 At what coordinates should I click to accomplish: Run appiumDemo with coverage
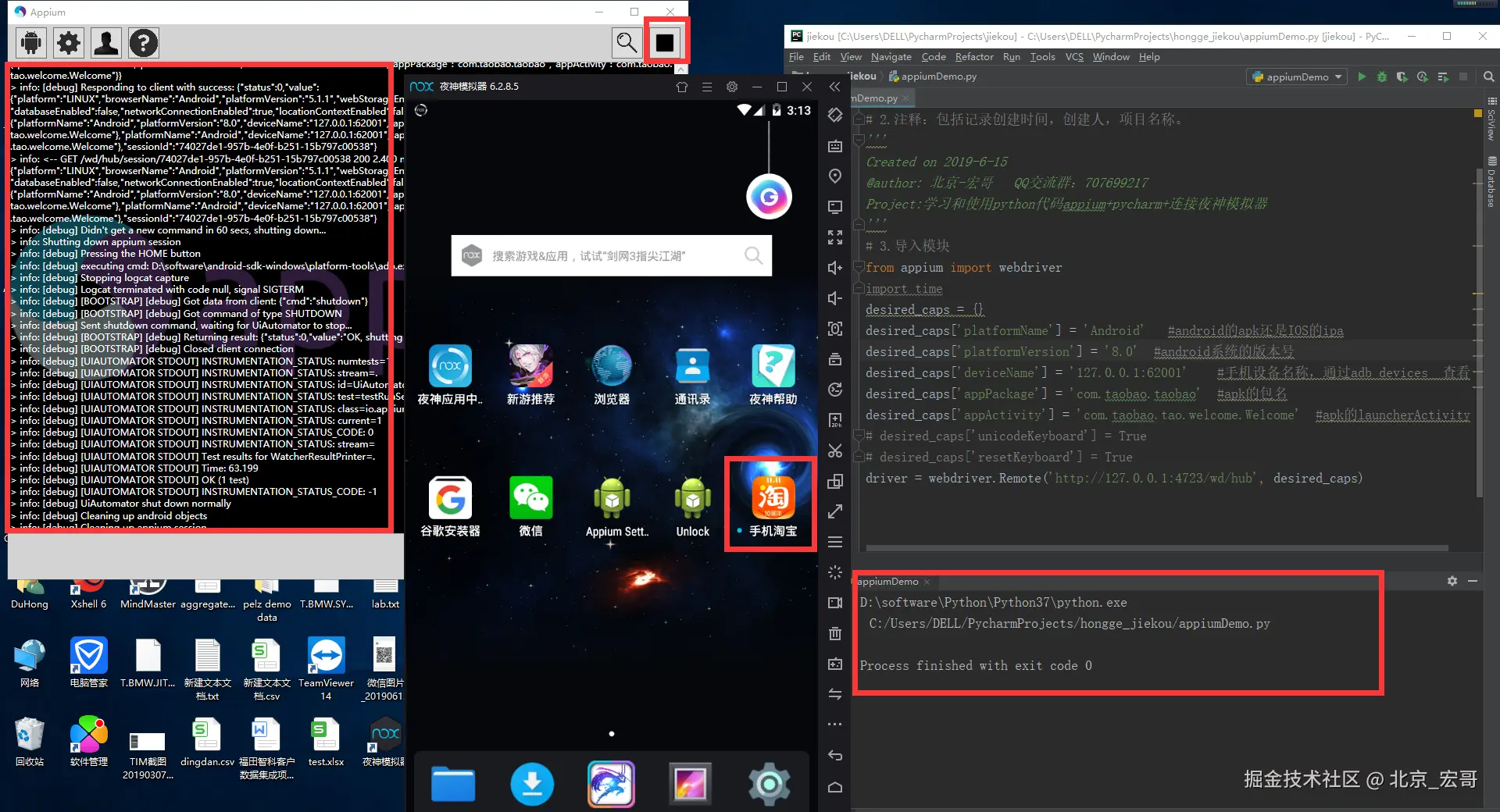pos(1402,77)
